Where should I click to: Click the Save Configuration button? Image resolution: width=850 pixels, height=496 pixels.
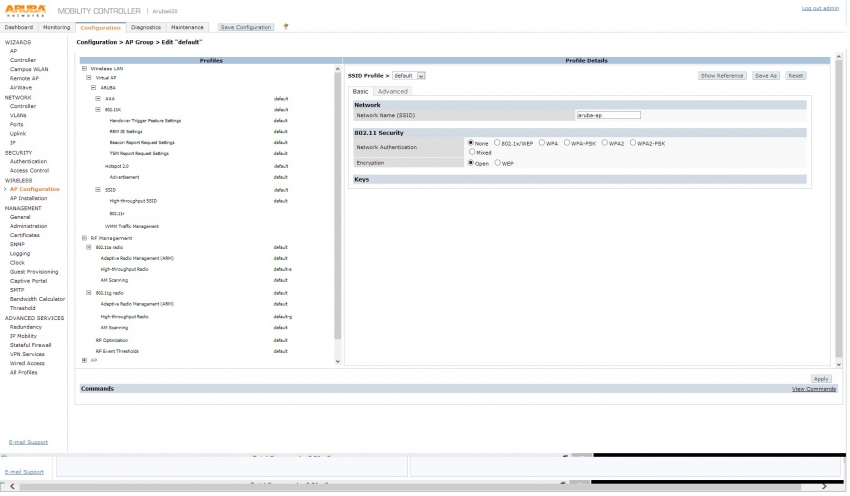click(x=246, y=27)
